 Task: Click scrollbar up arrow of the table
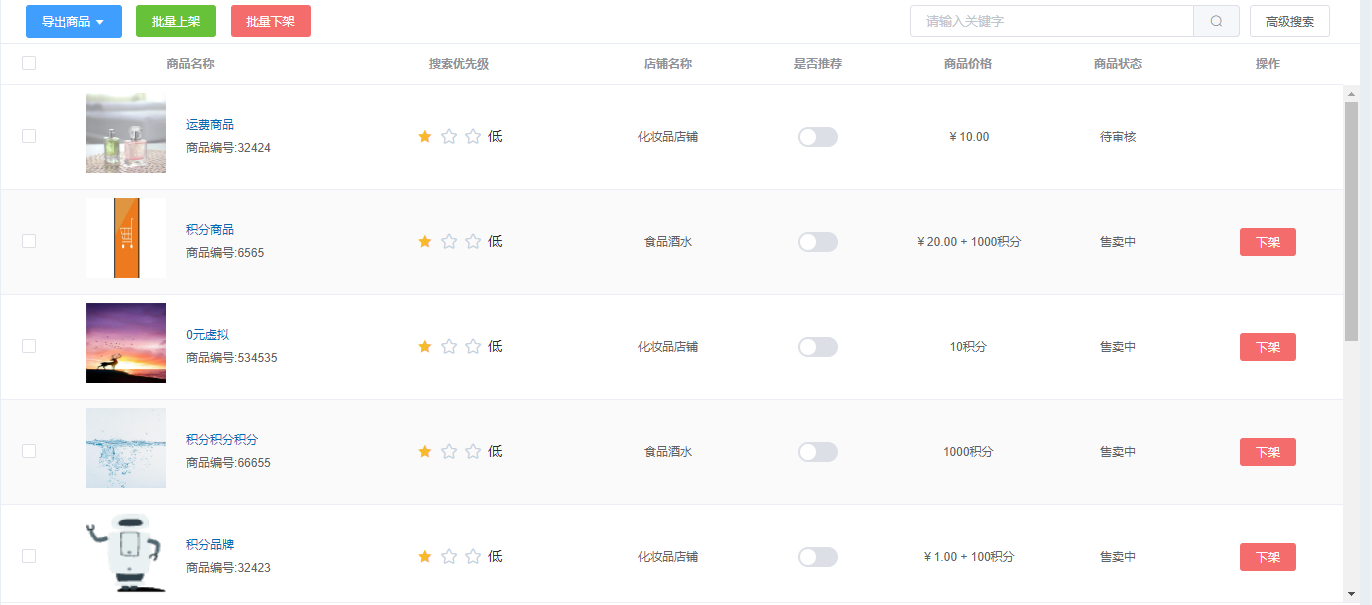point(1351,94)
